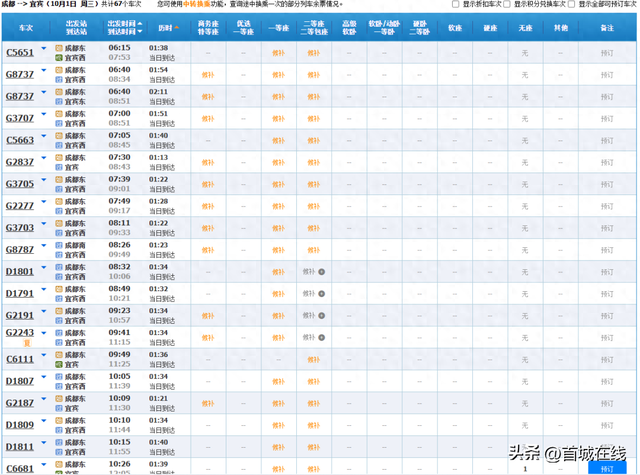Click 一等座 候补 in the G2187 row
640x475 pixels.
pyautogui.click(x=278, y=403)
